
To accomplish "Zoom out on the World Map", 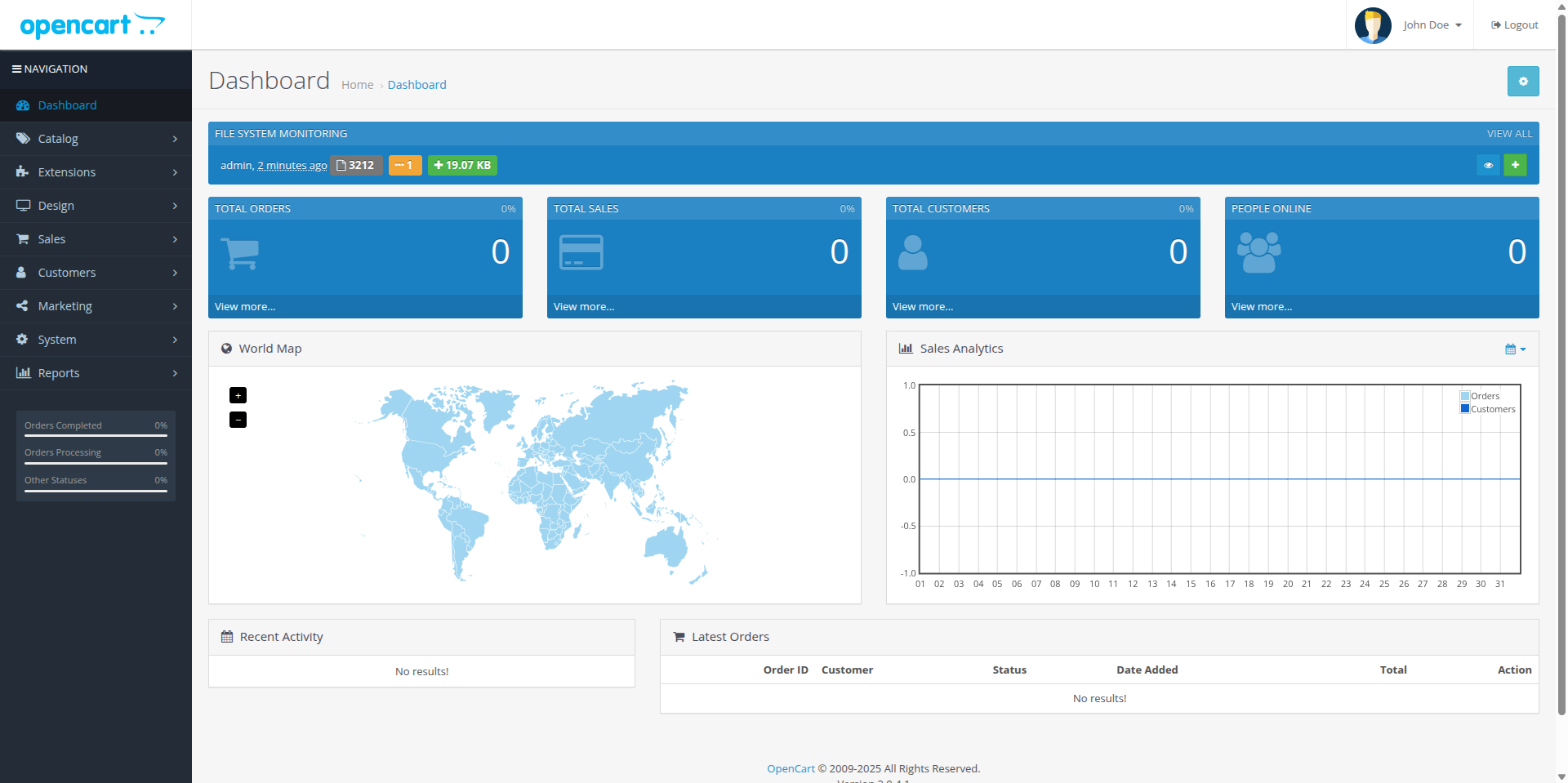I will point(238,420).
